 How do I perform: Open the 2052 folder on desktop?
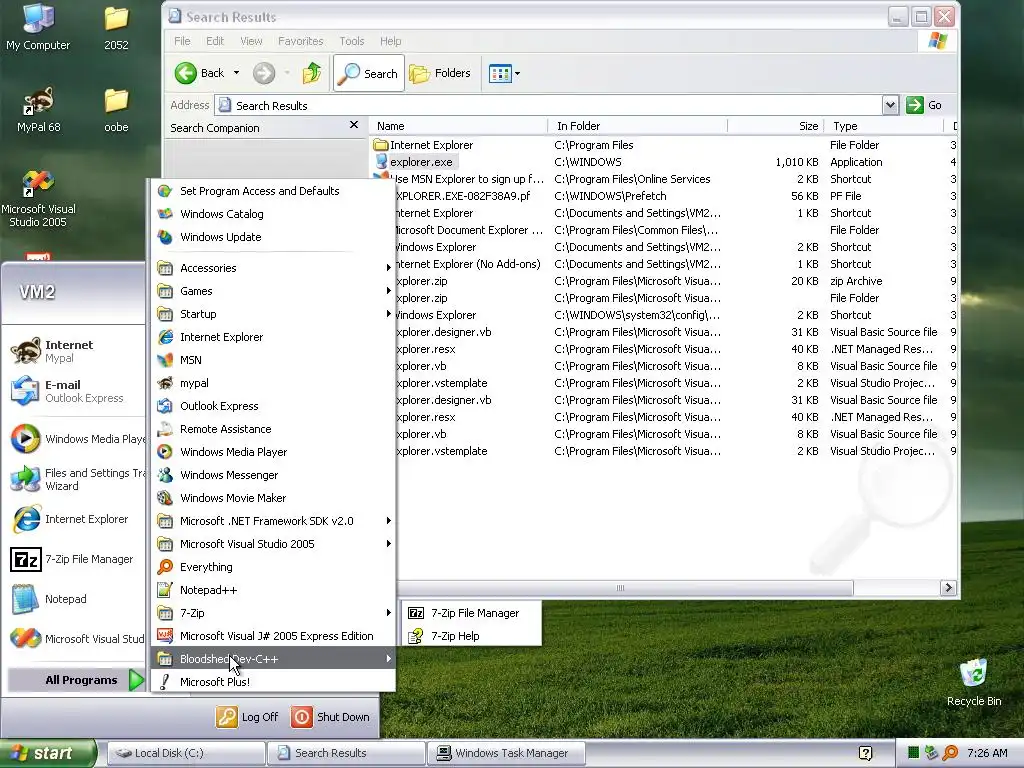pyautogui.click(x=116, y=27)
